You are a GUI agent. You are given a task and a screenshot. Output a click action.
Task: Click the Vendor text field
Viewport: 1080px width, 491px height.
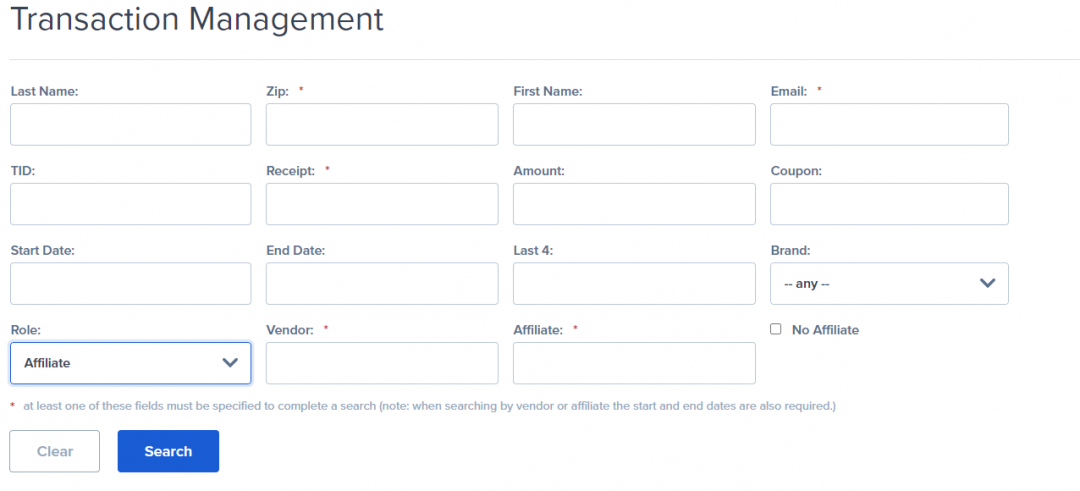[x=382, y=363]
